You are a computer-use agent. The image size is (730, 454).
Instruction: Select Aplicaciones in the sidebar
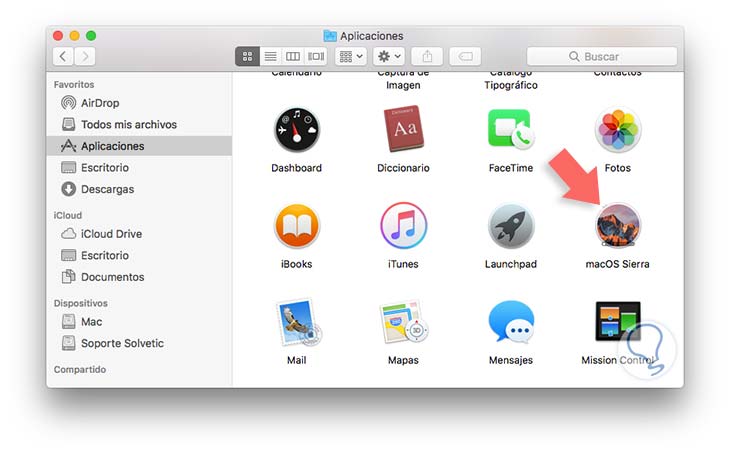tap(139, 146)
